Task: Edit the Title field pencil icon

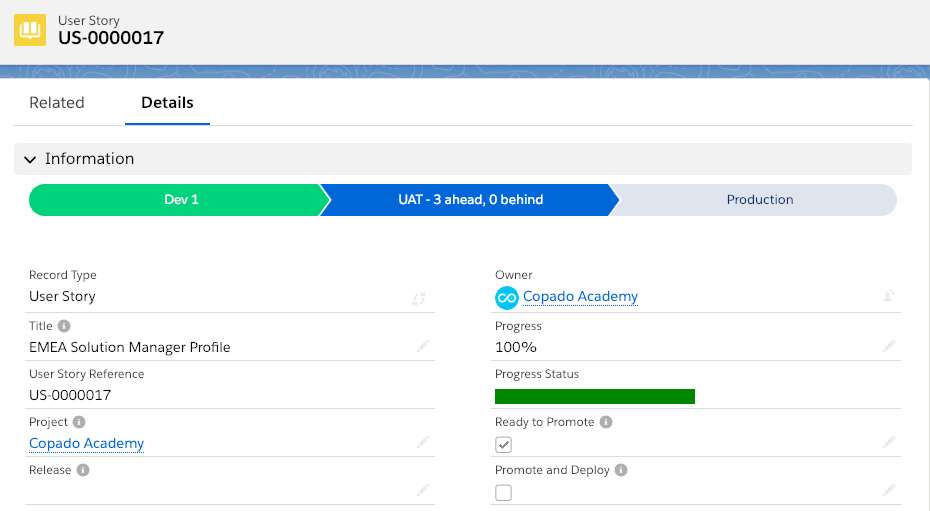Action: (x=422, y=346)
